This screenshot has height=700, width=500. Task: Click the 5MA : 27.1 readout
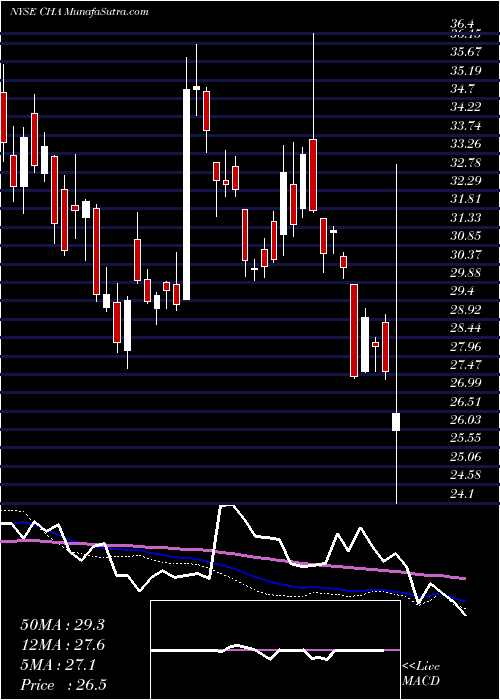click(x=58, y=666)
